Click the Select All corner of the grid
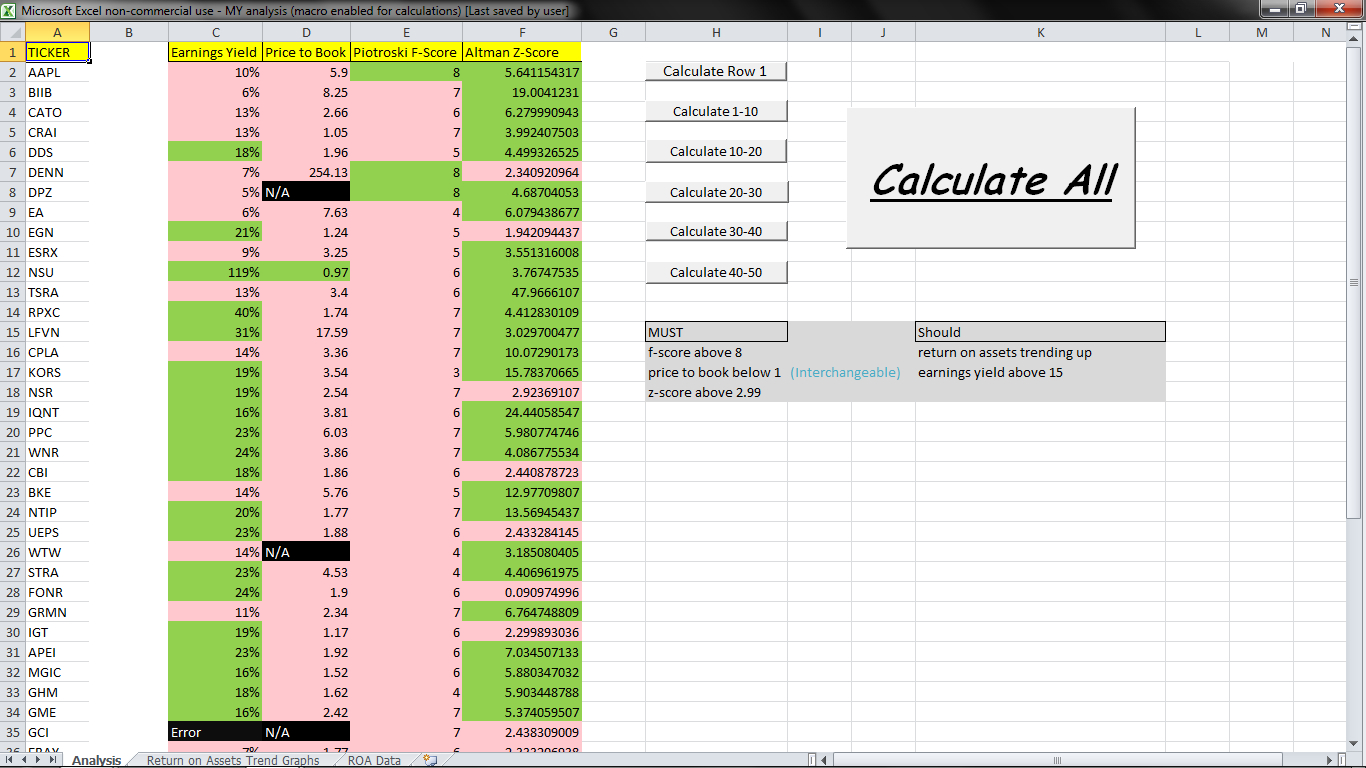The height and width of the screenshot is (768, 1366). pyautogui.click(x=12, y=33)
